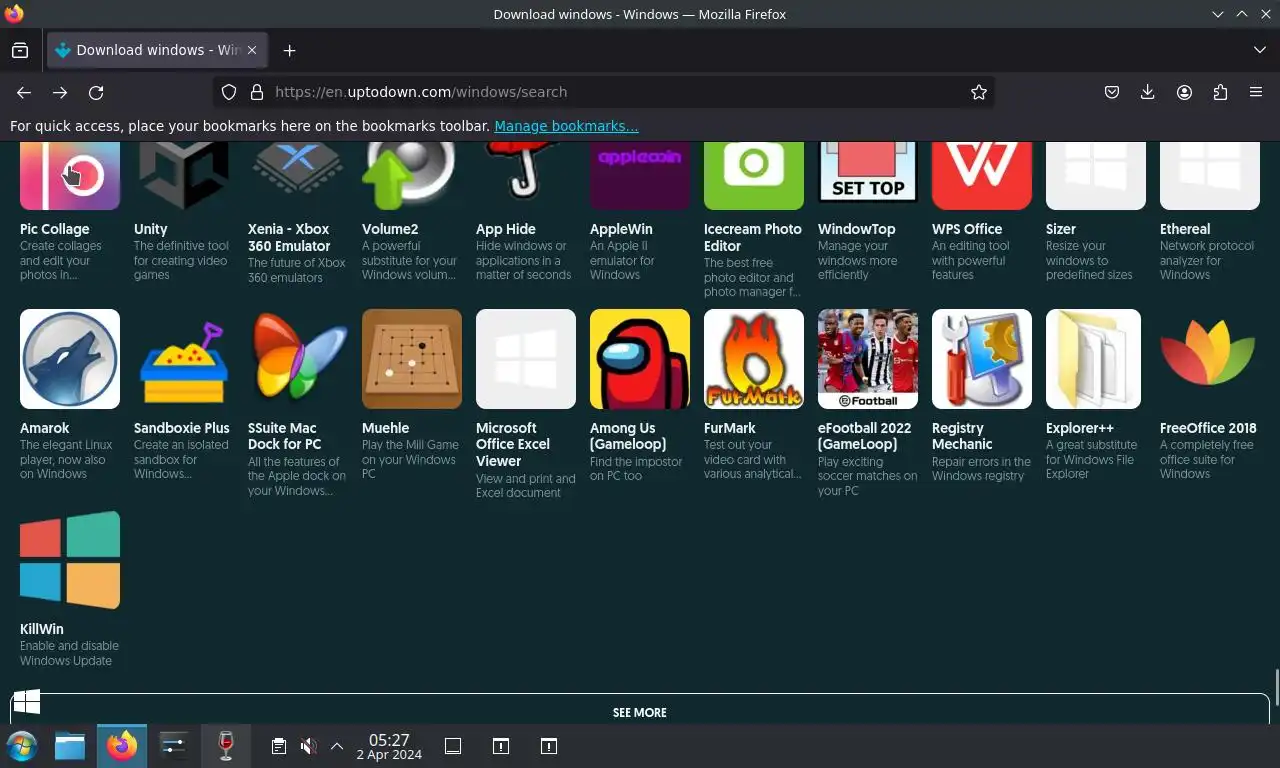
Task: Open the Sizer placeholder icon
Action: [x=1096, y=176]
